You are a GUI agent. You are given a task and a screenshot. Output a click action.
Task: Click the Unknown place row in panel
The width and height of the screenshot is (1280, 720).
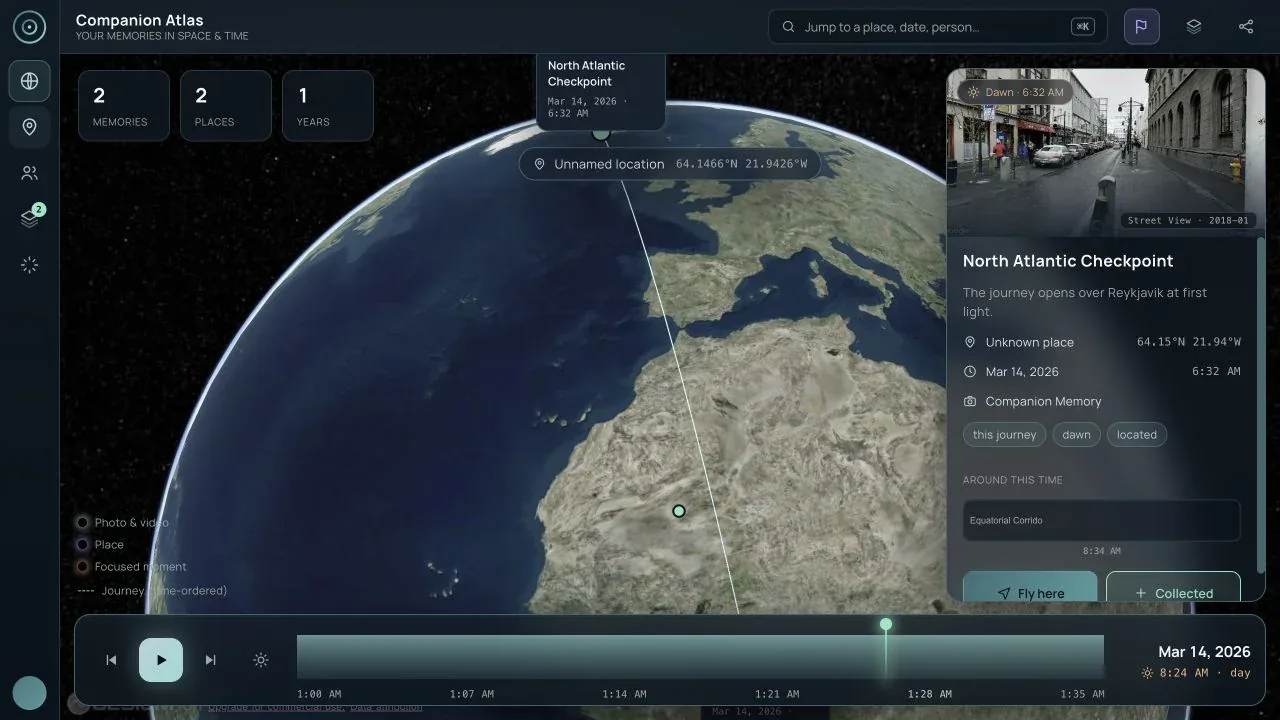point(1101,342)
